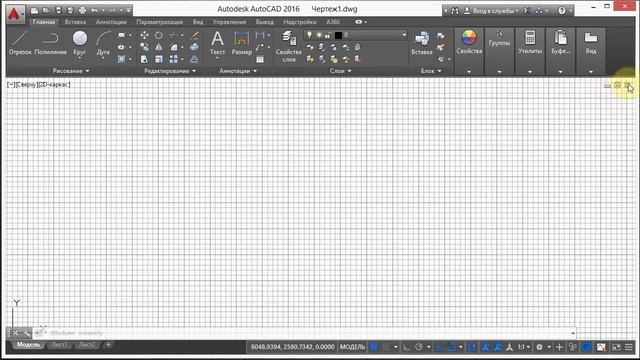This screenshot has width=640, height=360.
Task: Toggle ortho mode in status bar
Action: point(407,347)
